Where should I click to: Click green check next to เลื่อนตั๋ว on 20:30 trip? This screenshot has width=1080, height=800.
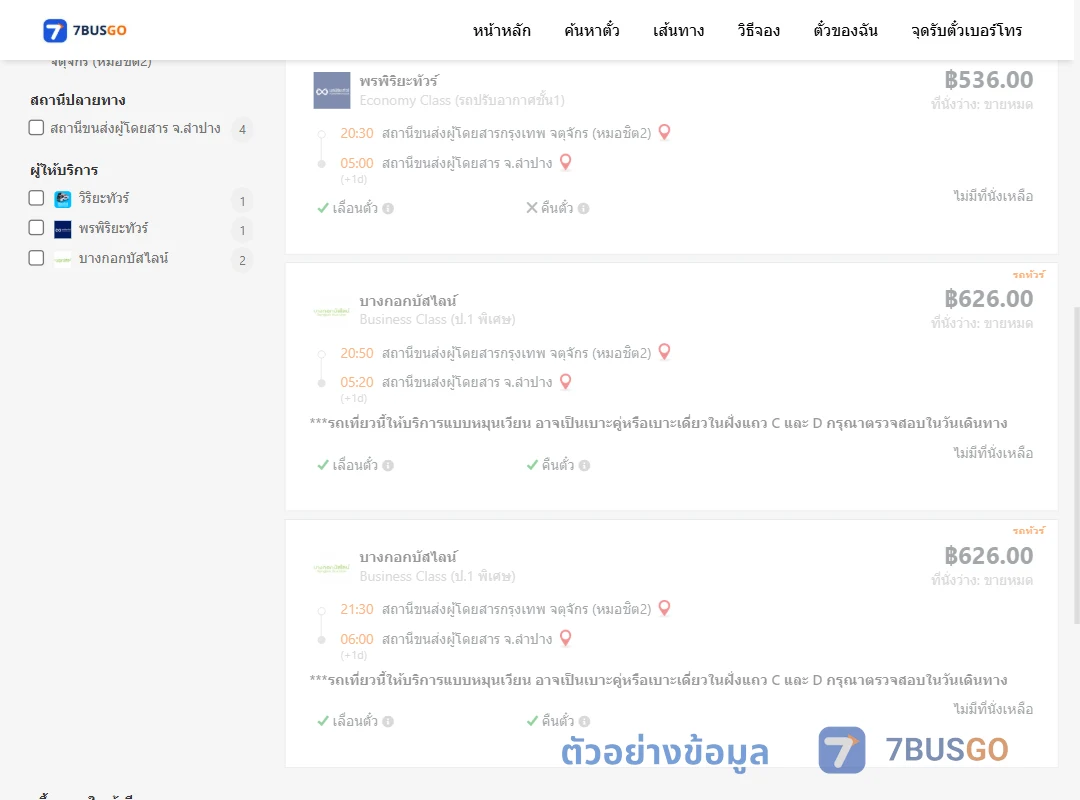(322, 208)
